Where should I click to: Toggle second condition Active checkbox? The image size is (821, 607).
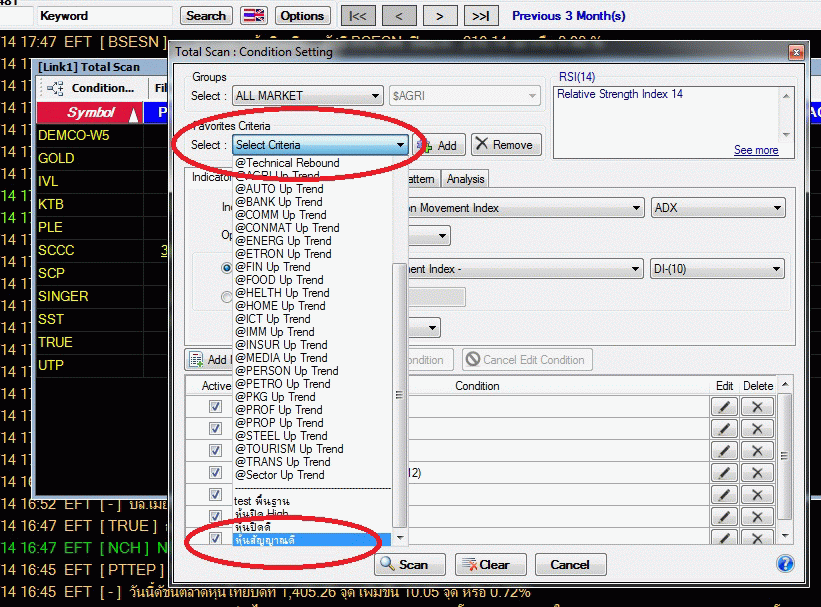[x=215, y=428]
